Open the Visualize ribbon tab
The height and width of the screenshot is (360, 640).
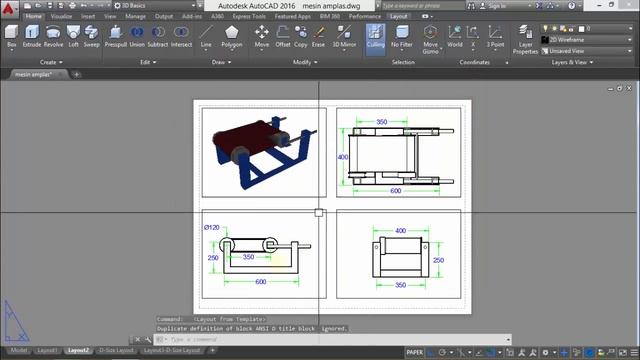[61, 16]
